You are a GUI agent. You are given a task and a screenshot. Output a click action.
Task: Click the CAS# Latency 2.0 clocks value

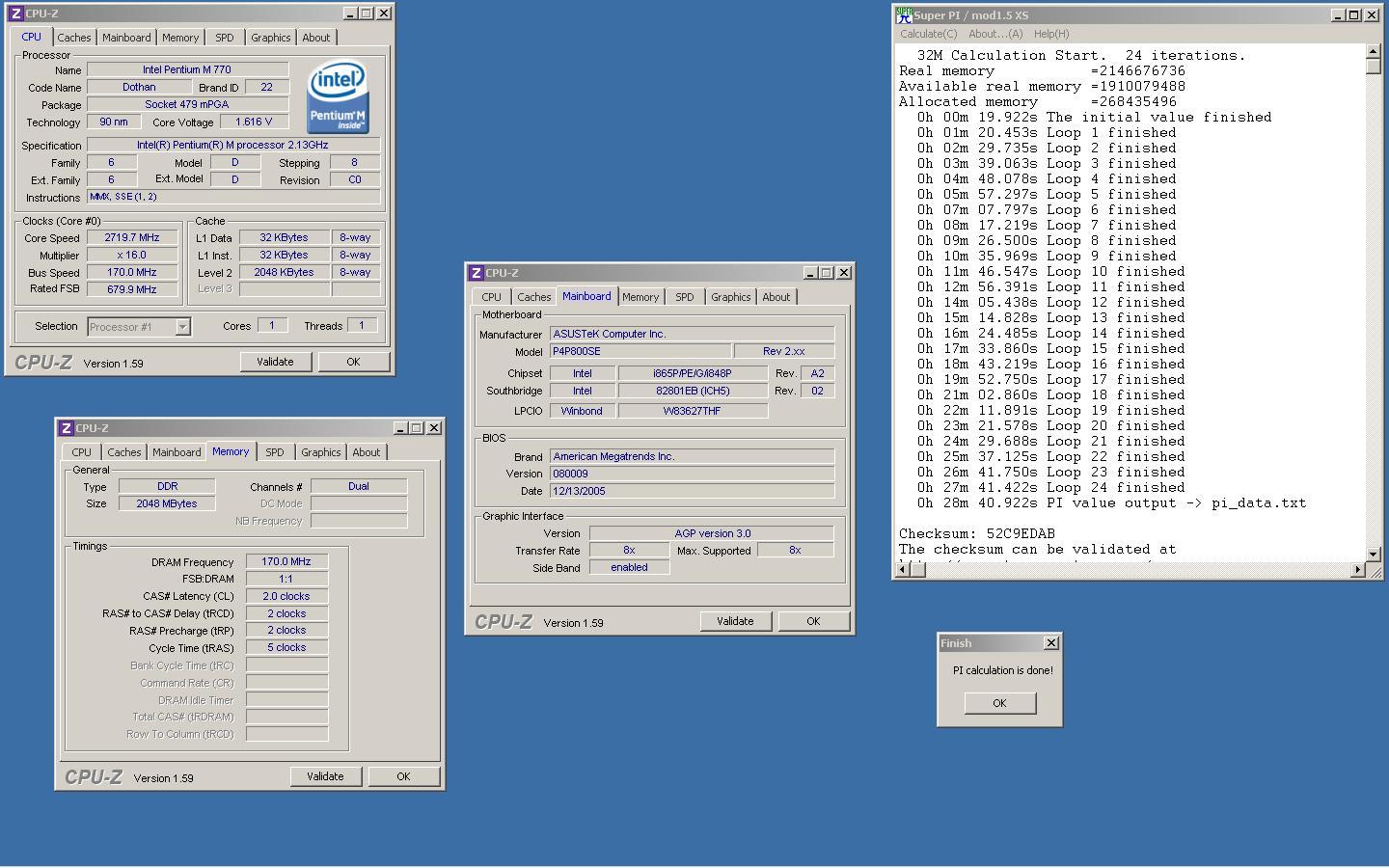pyautogui.click(x=286, y=596)
